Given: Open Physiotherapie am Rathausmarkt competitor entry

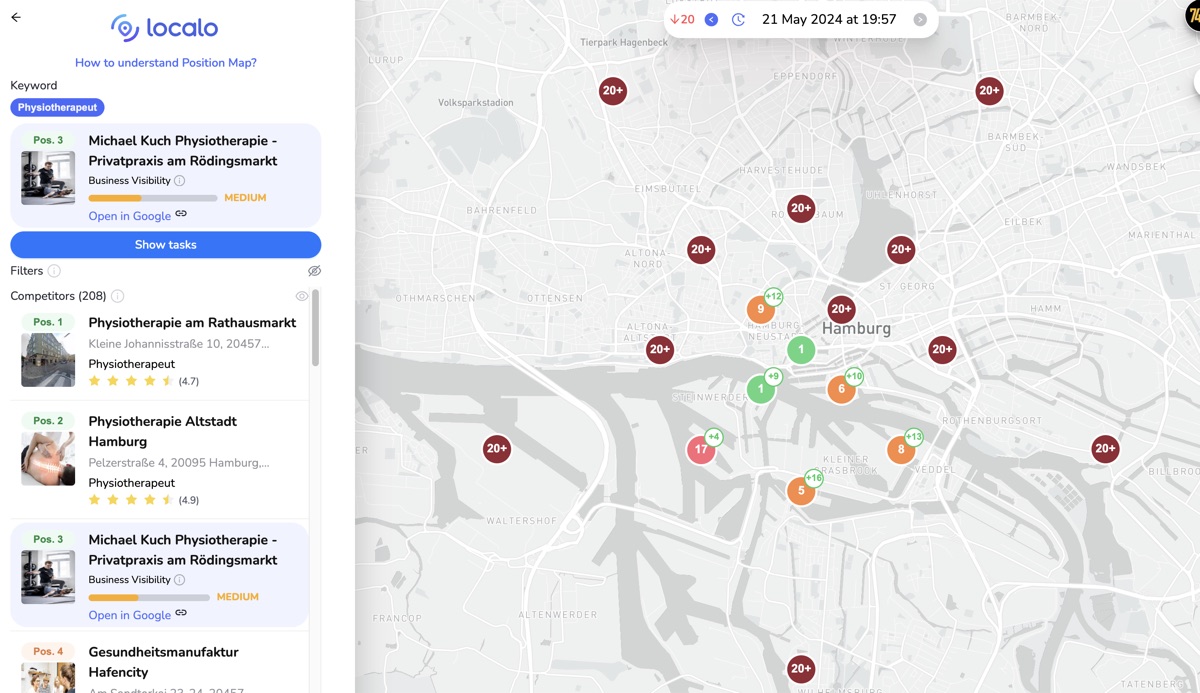Looking at the screenshot, I should 160,351.
